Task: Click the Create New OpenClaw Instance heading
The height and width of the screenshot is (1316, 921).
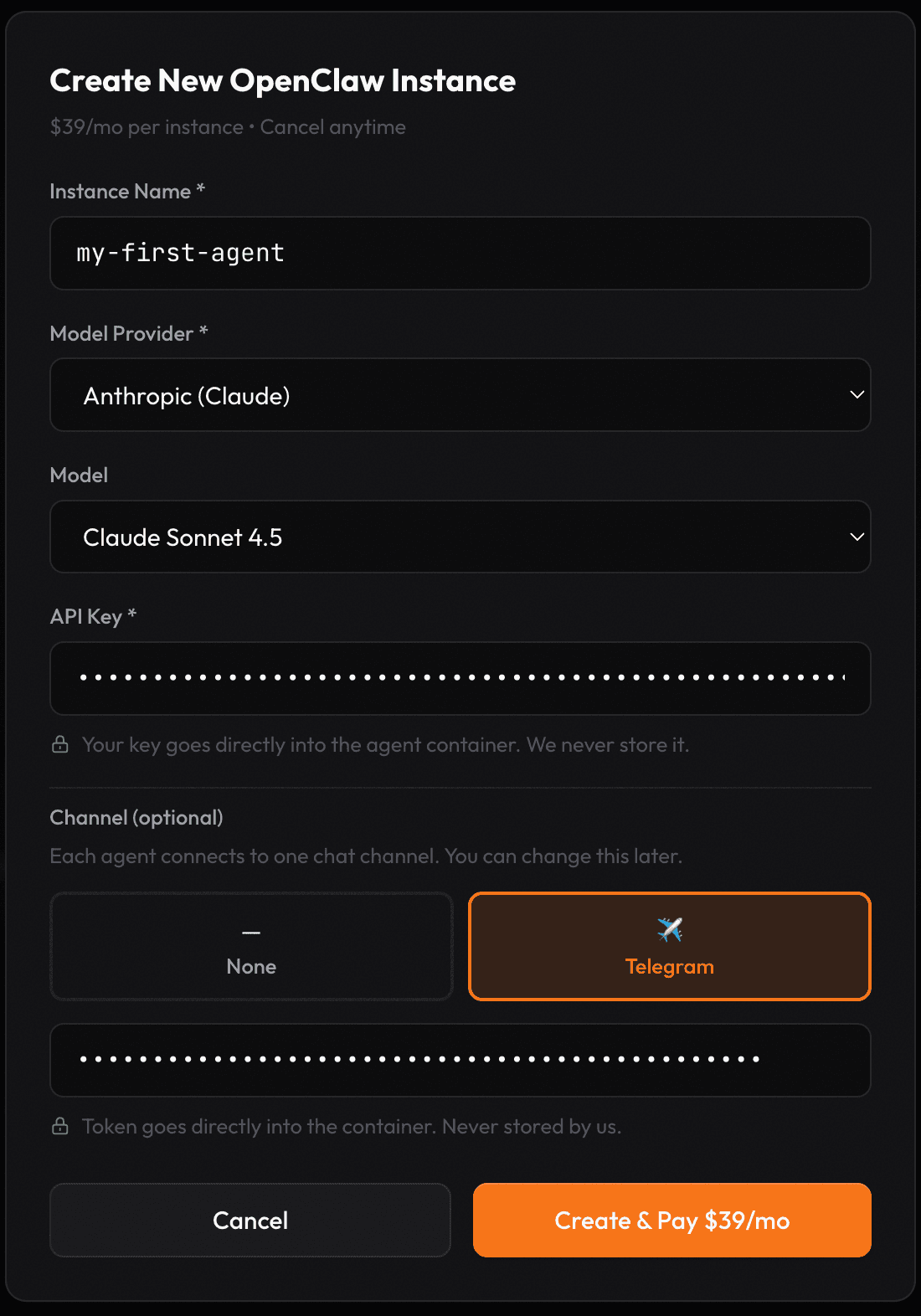Action: click(283, 80)
